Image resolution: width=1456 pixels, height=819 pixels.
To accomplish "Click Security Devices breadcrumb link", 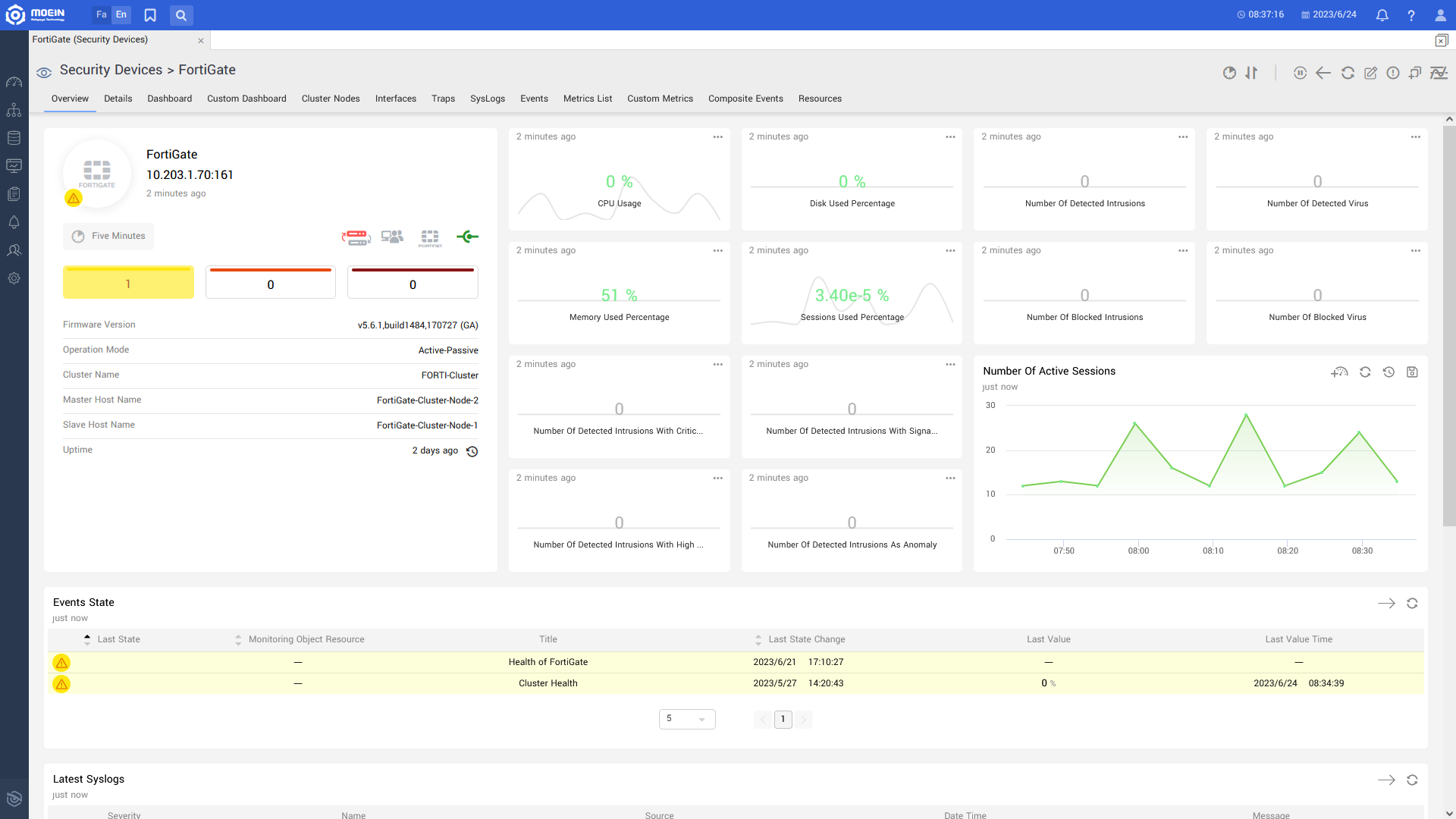I will pos(111,71).
